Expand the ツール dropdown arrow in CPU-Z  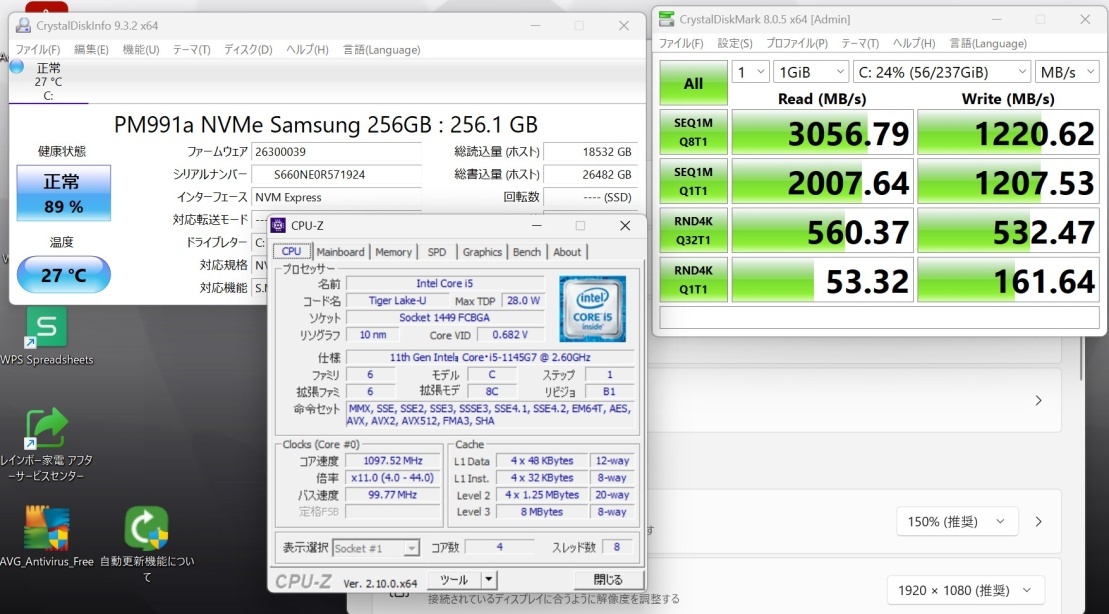pos(489,580)
